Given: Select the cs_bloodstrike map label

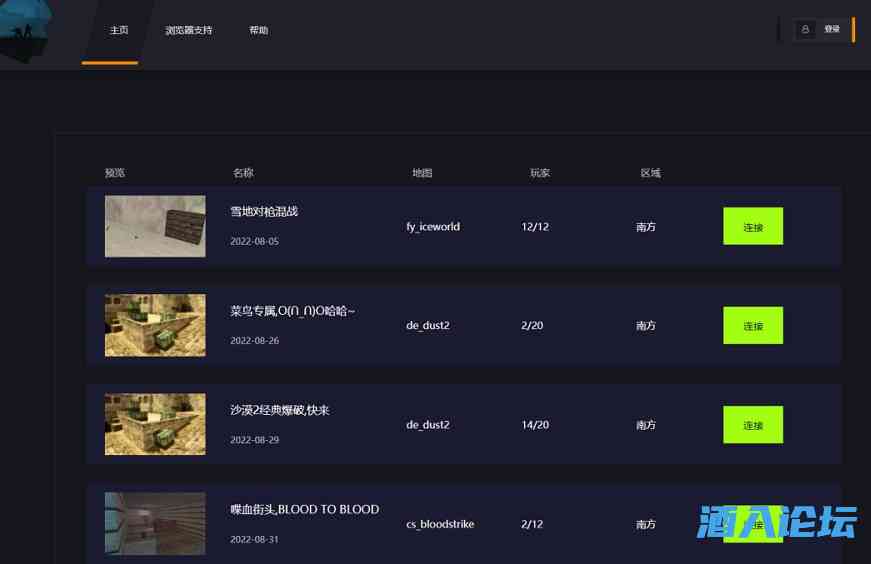Looking at the screenshot, I should pyautogui.click(x=440, y=524).
